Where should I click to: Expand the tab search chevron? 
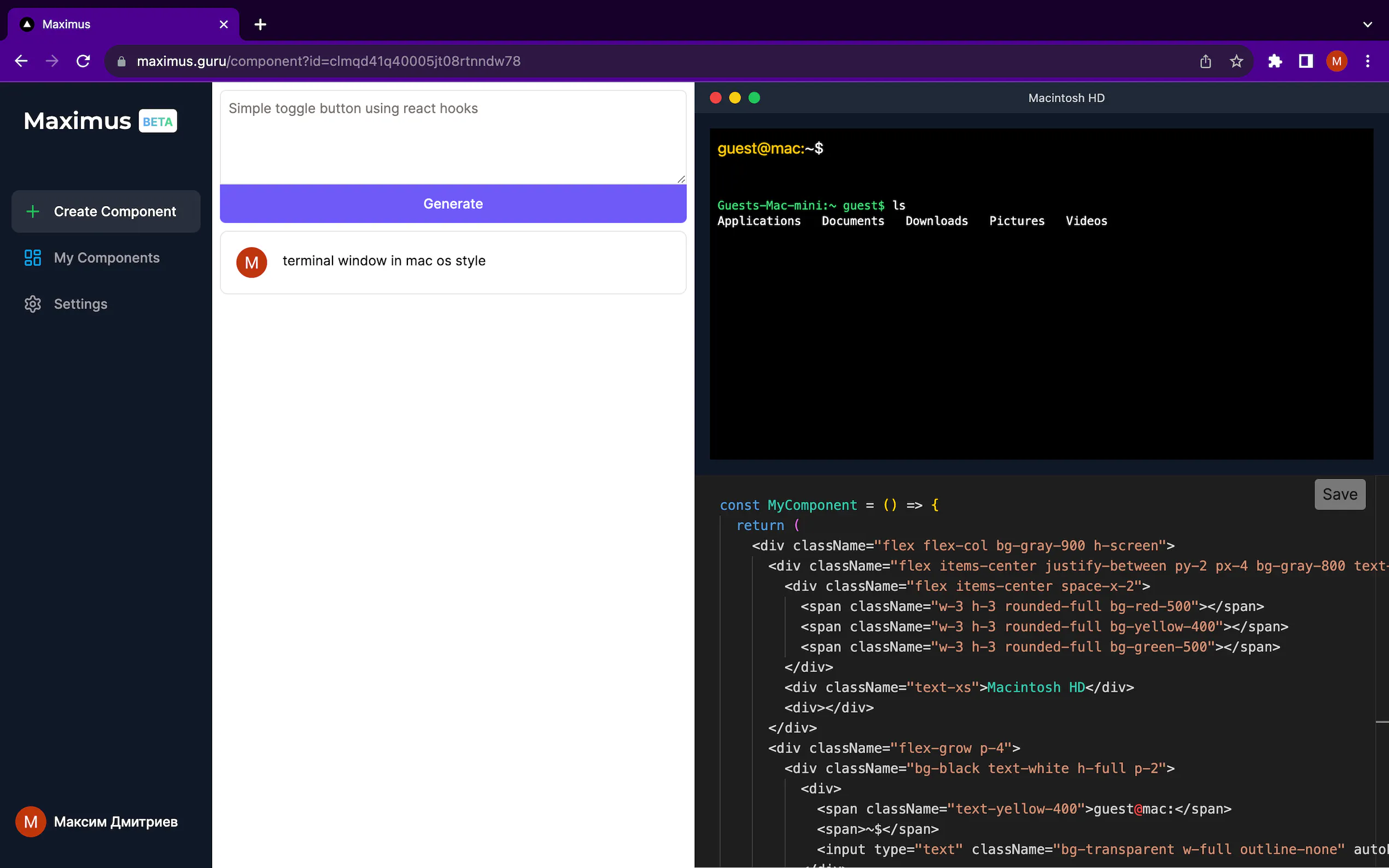[x=1367, y=25]
